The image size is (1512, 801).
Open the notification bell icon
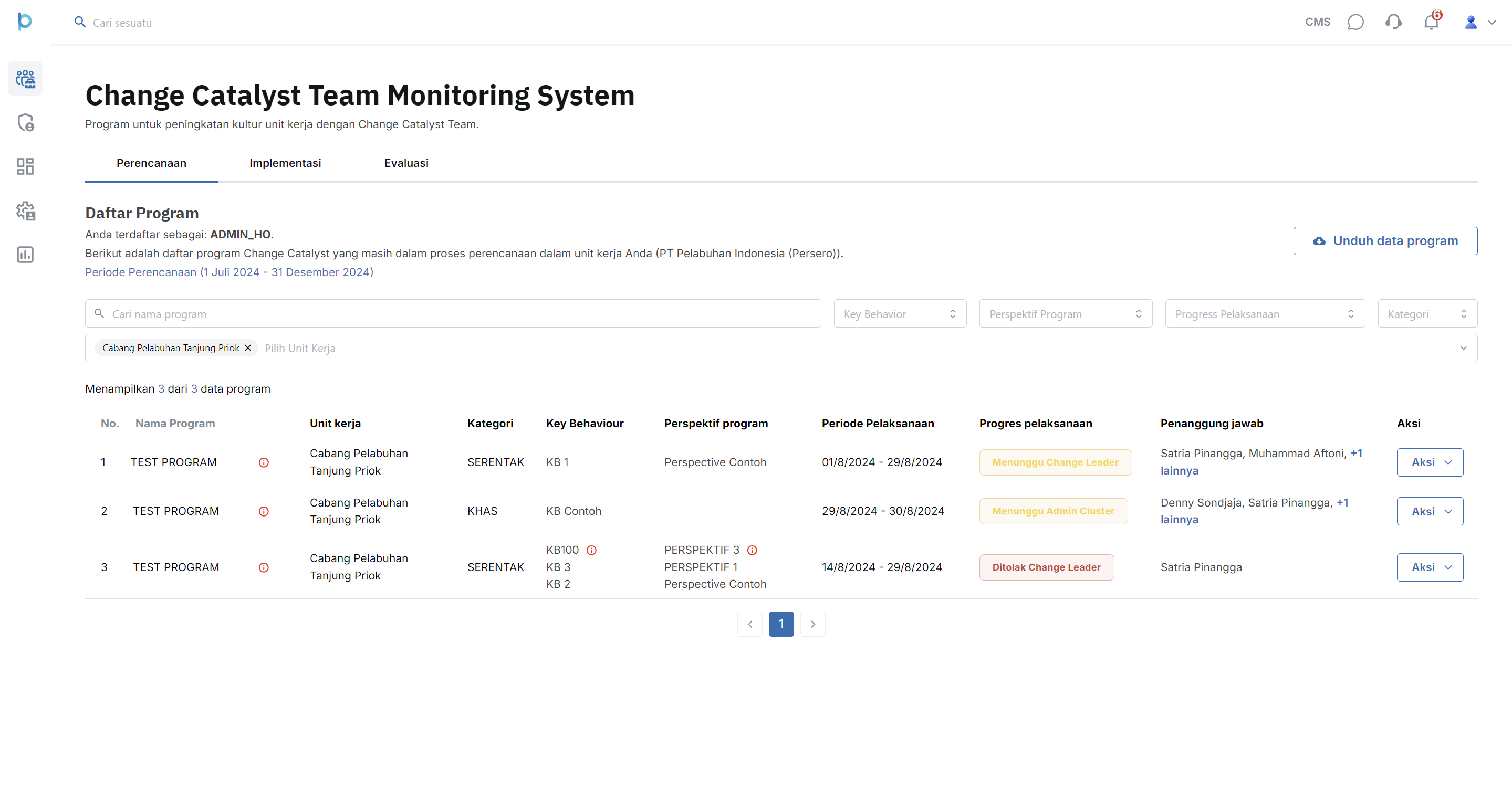pos(1431,22)
